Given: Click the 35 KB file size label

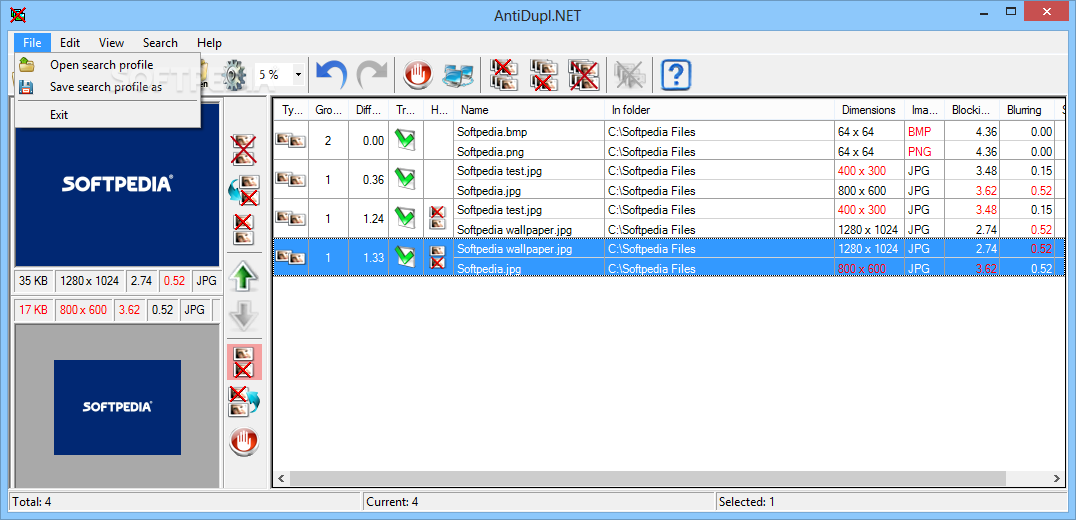Looking at the screenshot, I should [33, 281].
